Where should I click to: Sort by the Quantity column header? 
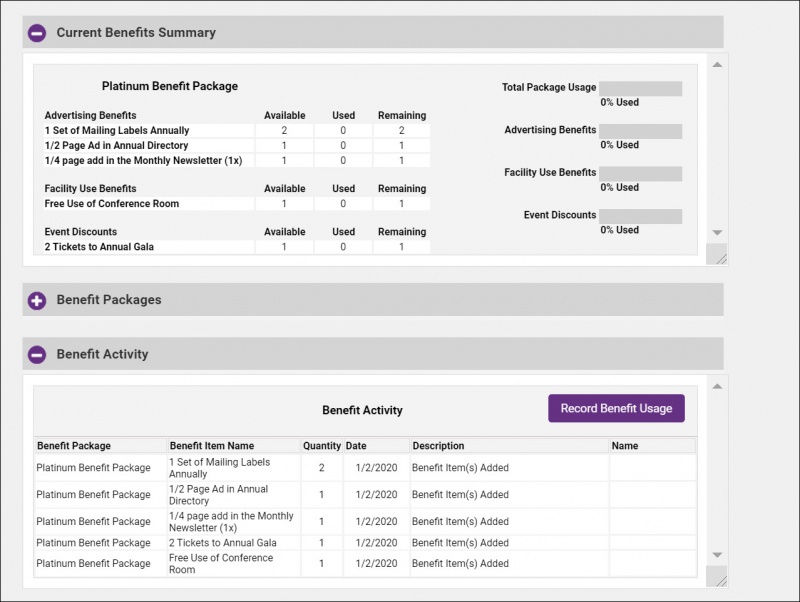click(320, 446)
